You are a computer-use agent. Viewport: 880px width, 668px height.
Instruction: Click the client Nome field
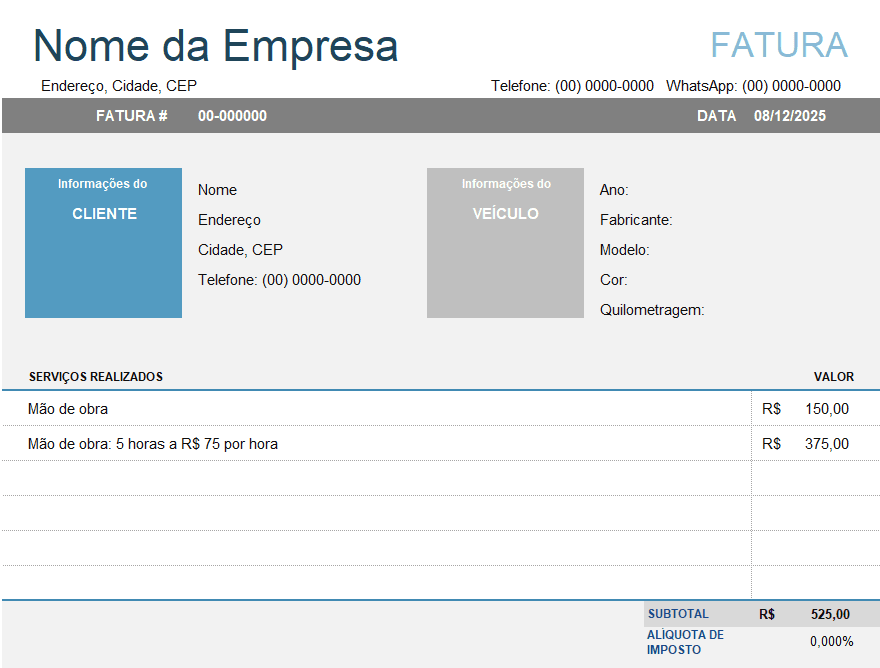tap(217, 190)
